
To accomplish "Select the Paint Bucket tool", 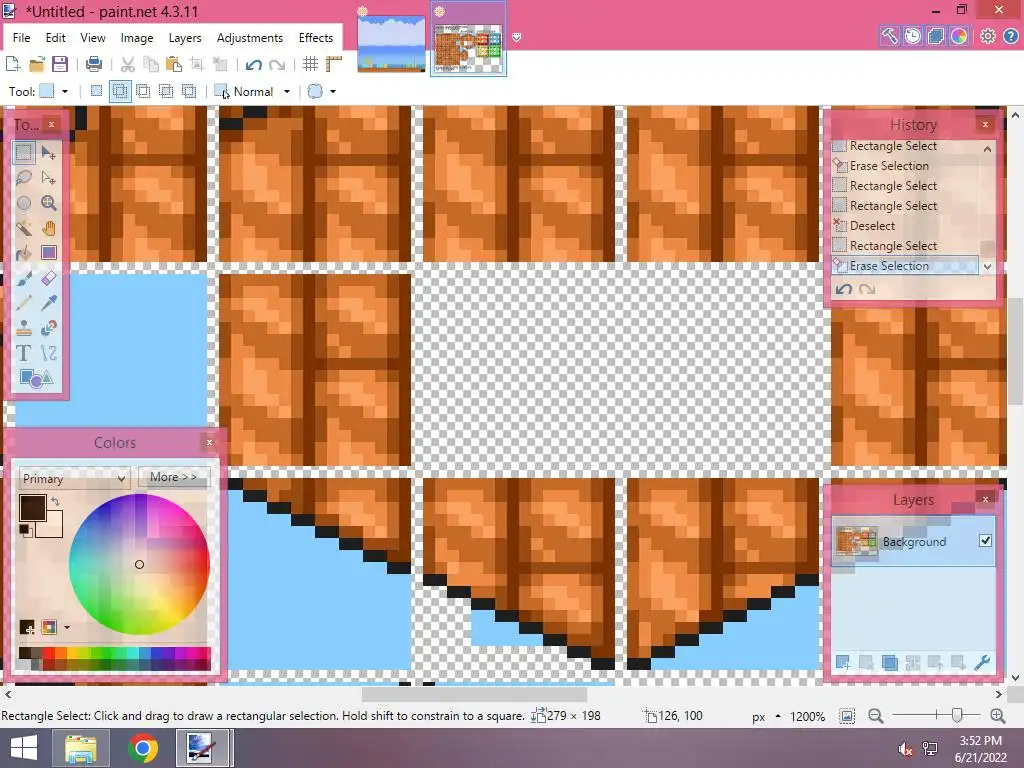I will click(24, 253).
